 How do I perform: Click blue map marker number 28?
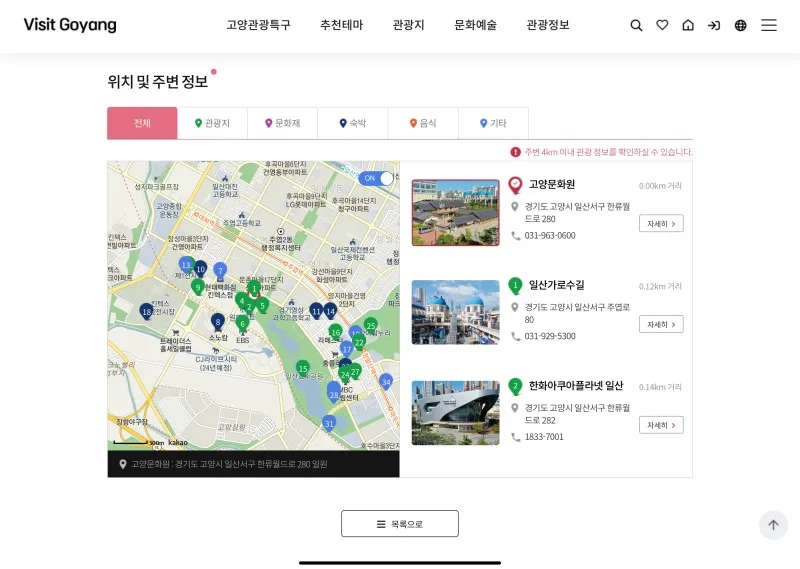tap(334, 395)
